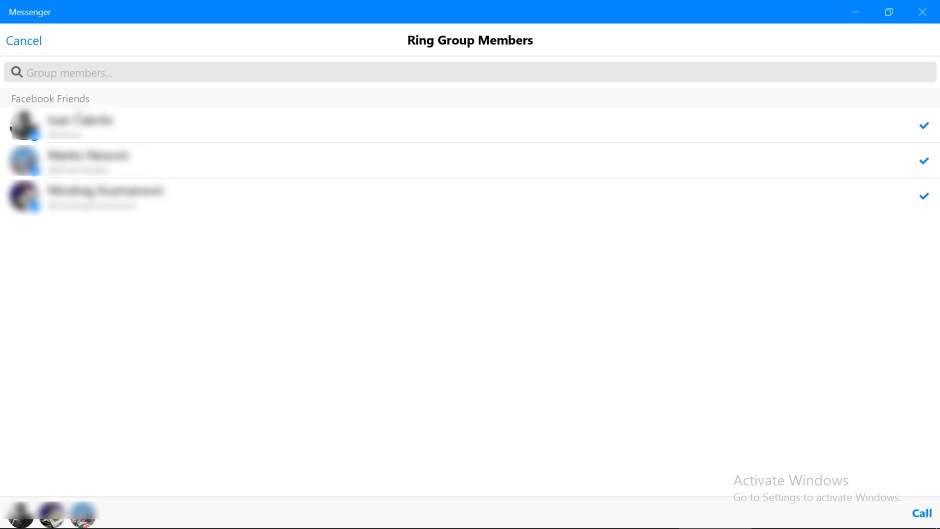The height and width of the screenshot is (529, 940).
Task: Maximize the Messenger window
Action: [x=888, y=12]
